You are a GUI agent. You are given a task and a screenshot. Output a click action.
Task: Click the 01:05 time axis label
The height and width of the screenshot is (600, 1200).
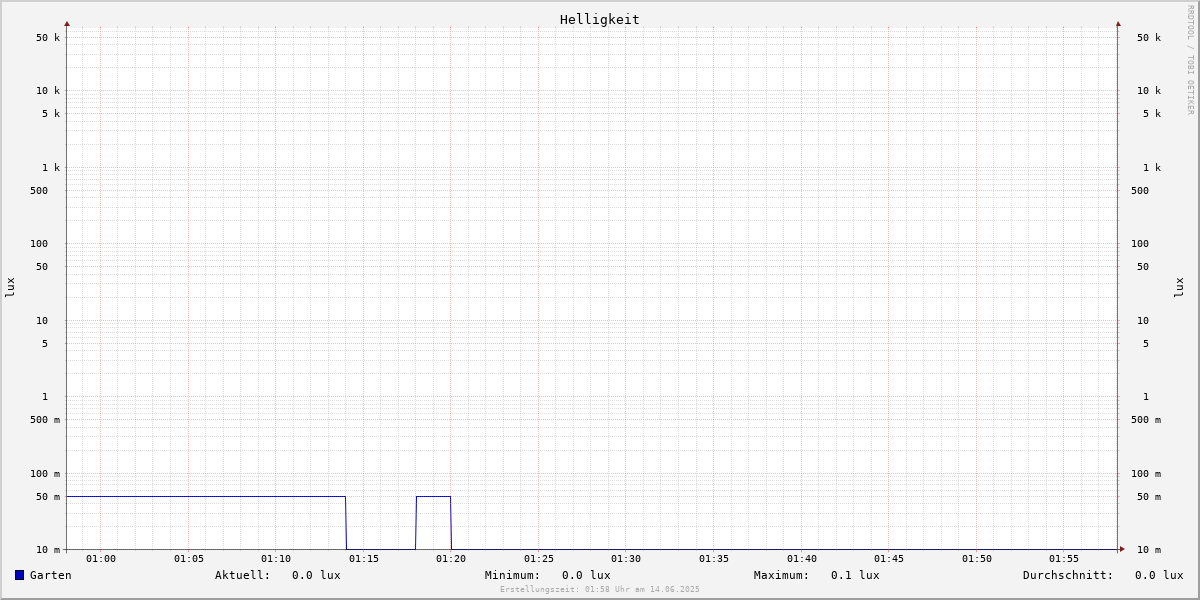tap(189, 559)
